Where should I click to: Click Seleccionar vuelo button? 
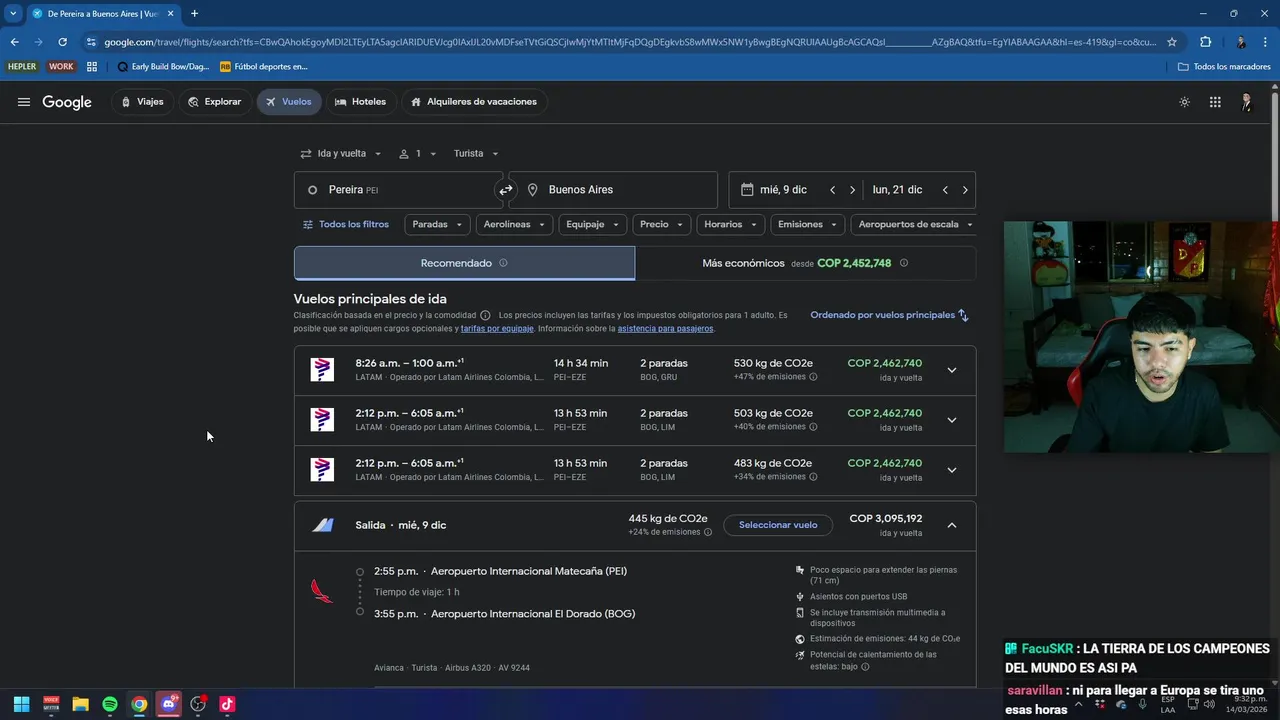(x=778, y=525)
